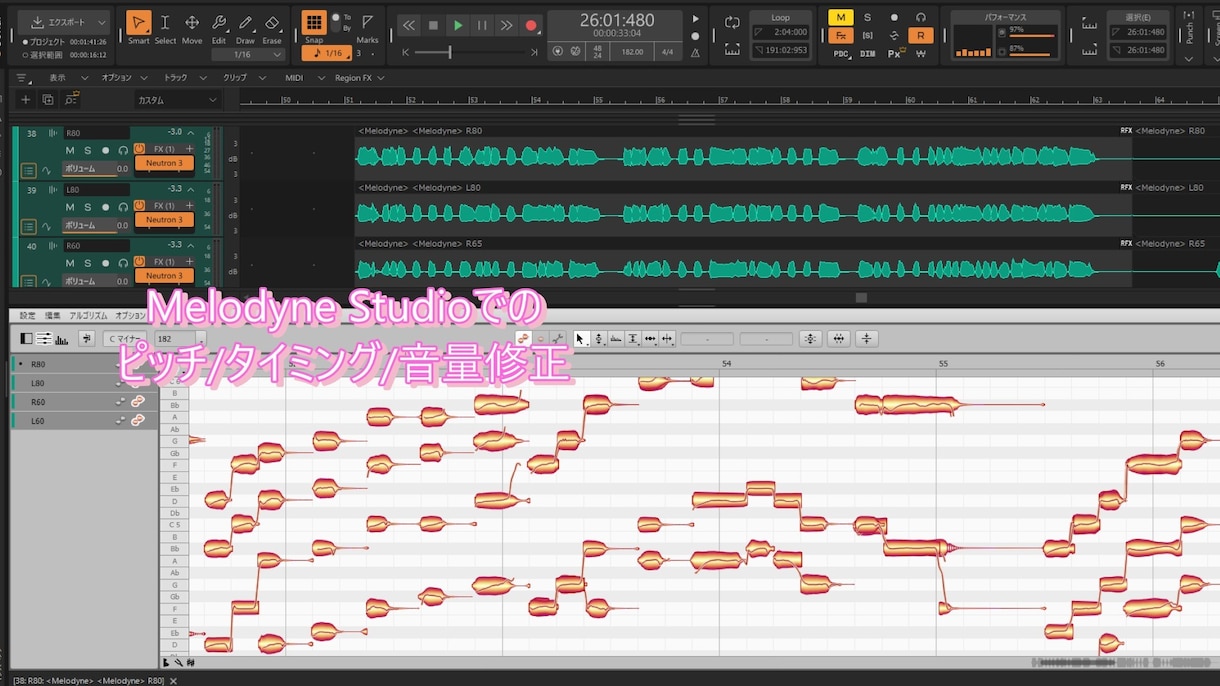Viewport: 1220px width, 686px height.
Task: Stop playback in the transport
Action: point(433,25)
